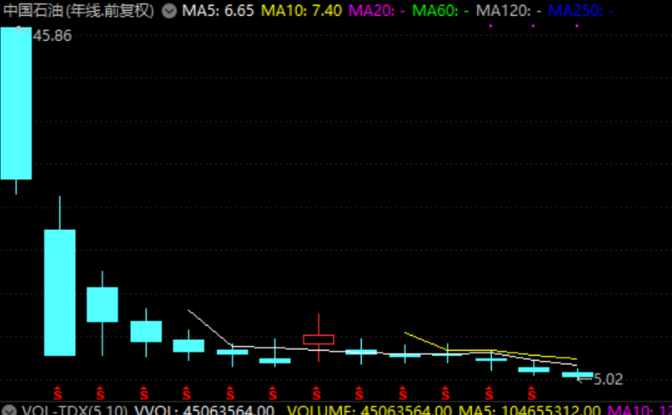Open the dropdown icon left of VOL-TDX
The image size is (672, 415).
pyautogui.click(x=9, y=409)
